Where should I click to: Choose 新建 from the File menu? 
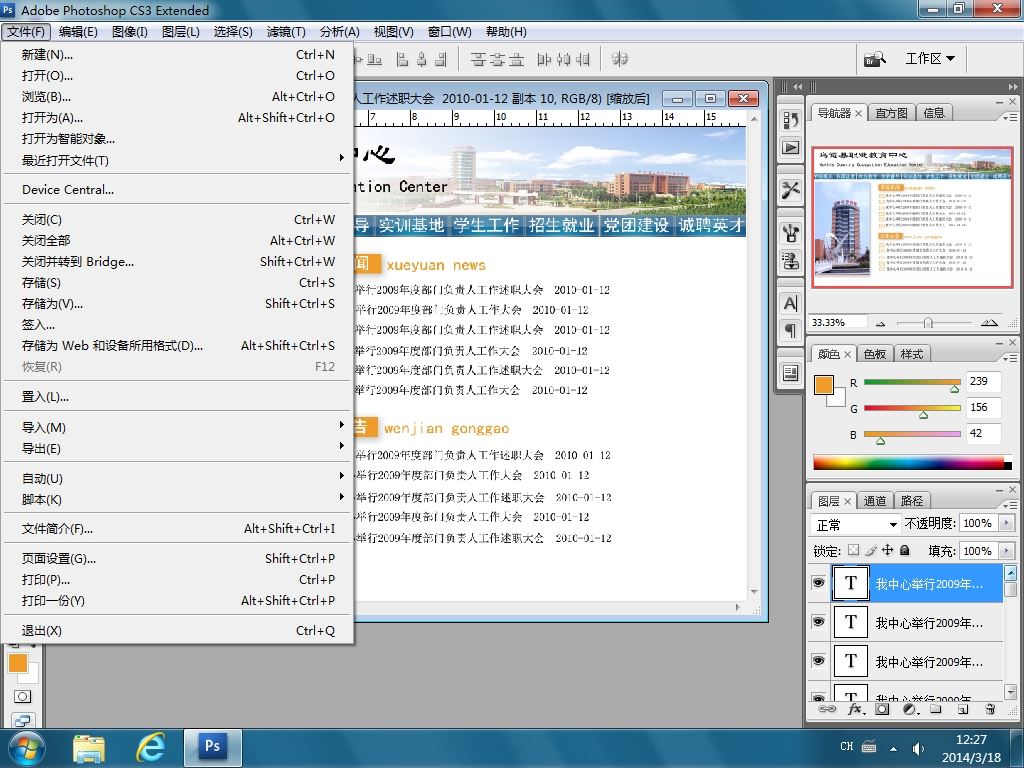click(x=178, y=55)
